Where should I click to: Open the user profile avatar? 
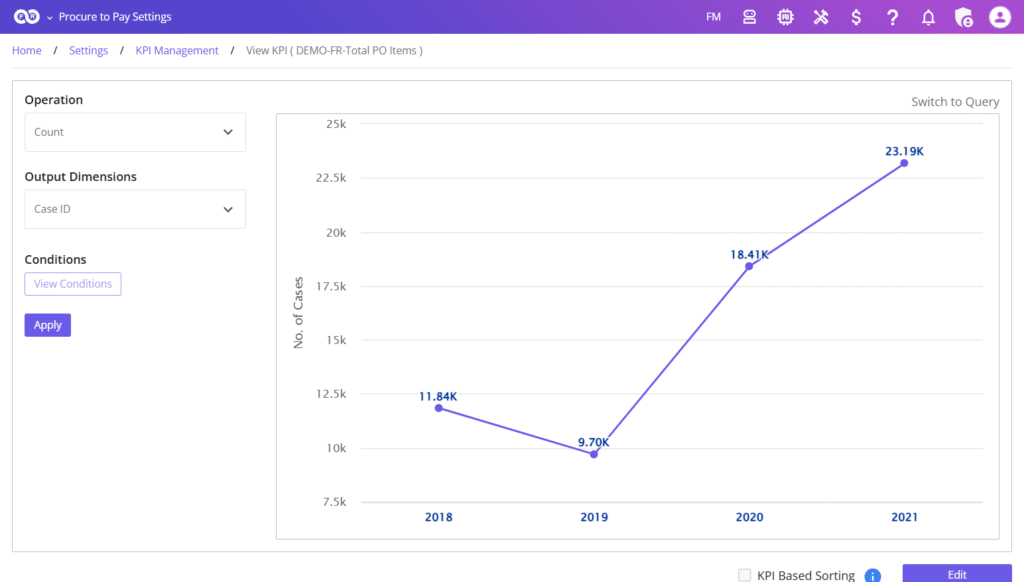pyautogui.click(x=999, y=17)
